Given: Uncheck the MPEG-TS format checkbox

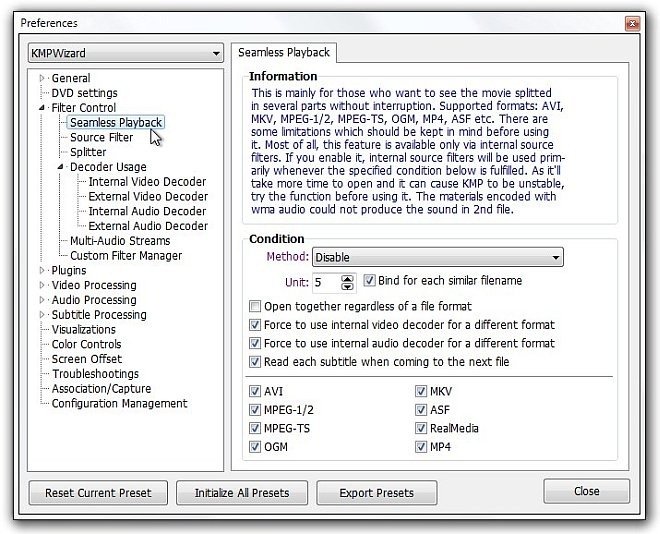Looking at the screenshot, I should coord(255,428).
